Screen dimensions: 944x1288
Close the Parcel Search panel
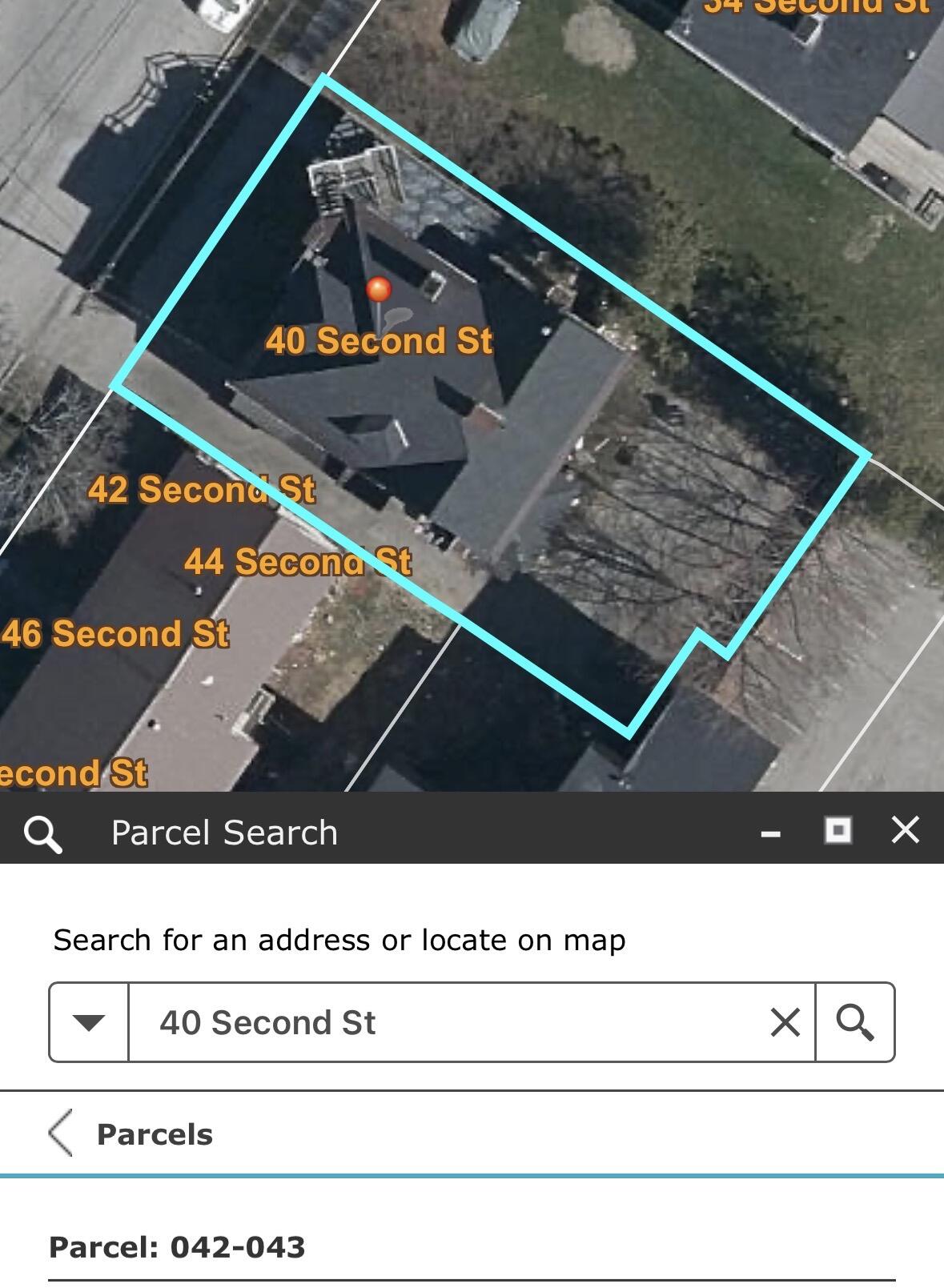pos(906,830)
